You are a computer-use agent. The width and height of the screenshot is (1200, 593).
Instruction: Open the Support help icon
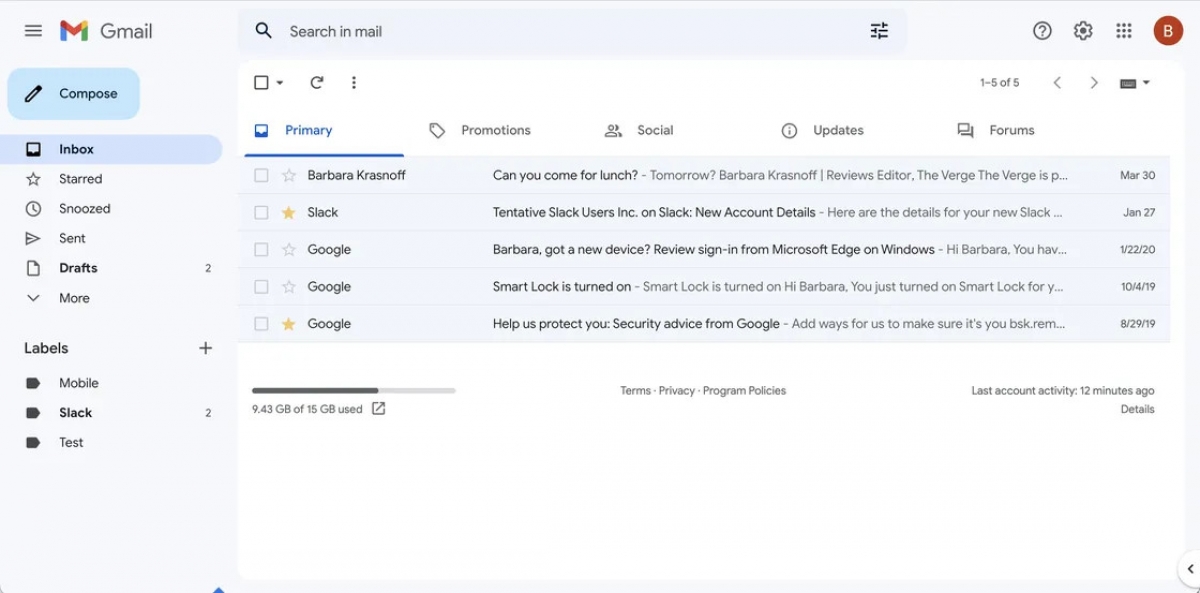(1042, 31)
